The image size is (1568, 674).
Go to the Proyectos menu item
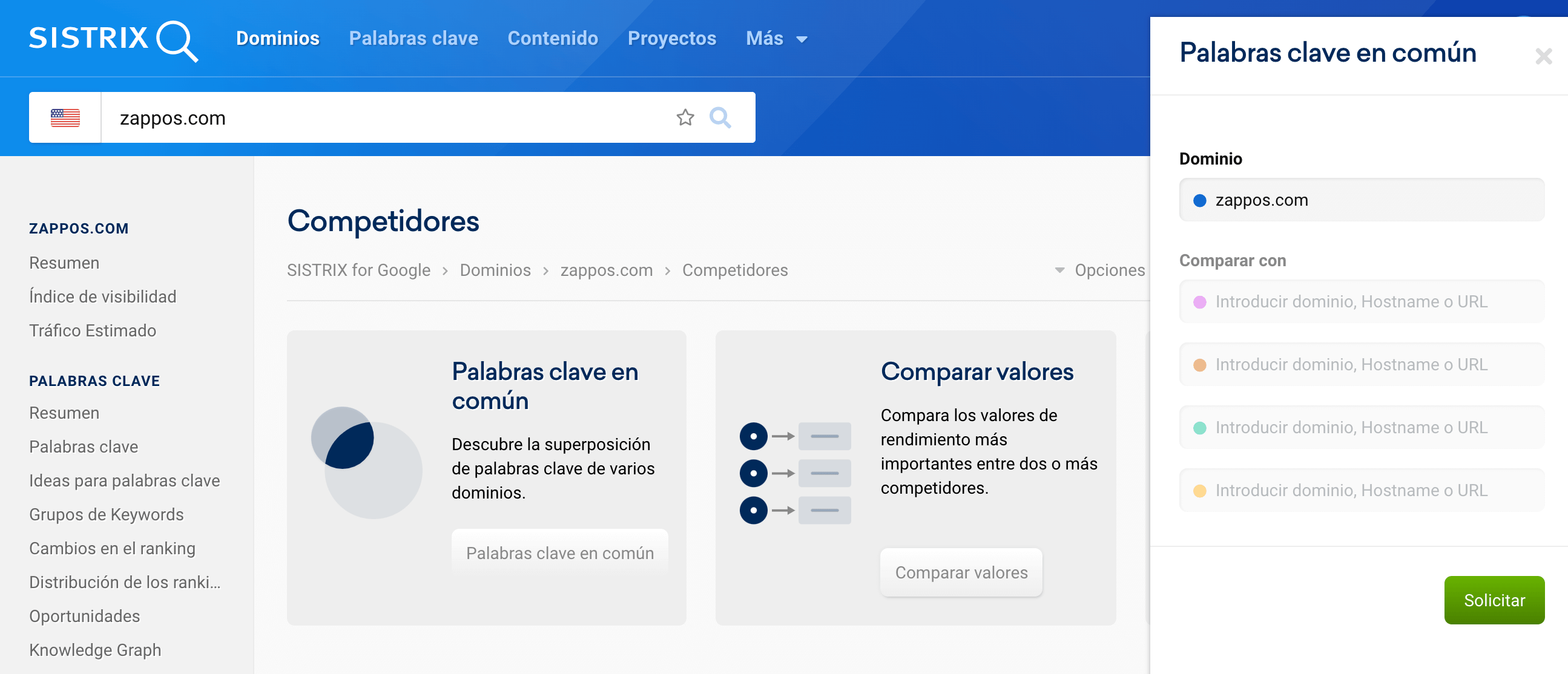pyautogui.click(x=671, y=39)
